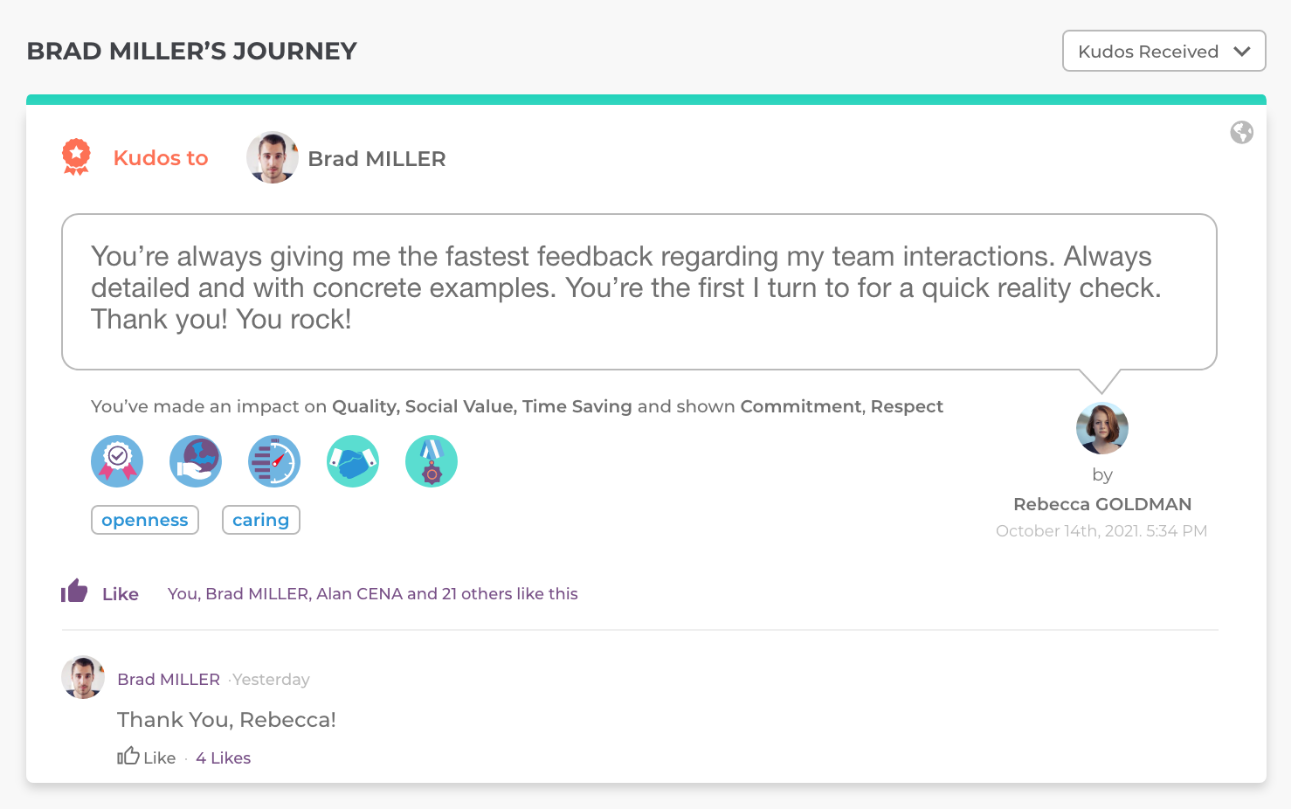1291x809 pixels.
Task: Click Brad Miller's comment avatar
Action: pos(83,678)
